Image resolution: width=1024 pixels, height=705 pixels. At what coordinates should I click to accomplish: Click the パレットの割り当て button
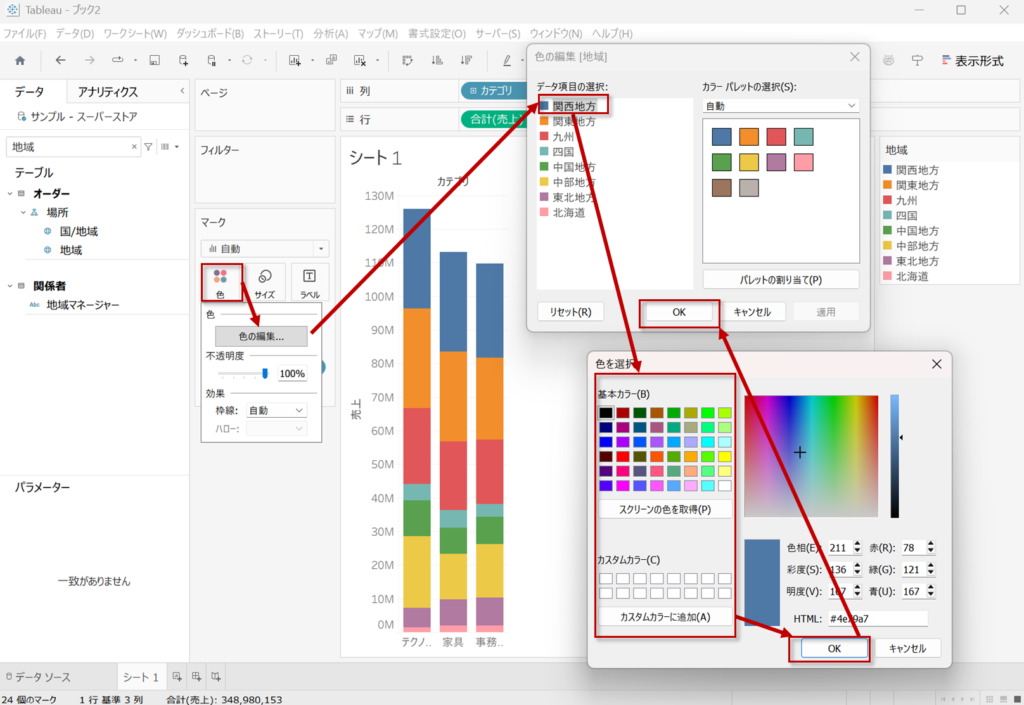point(780,280)
